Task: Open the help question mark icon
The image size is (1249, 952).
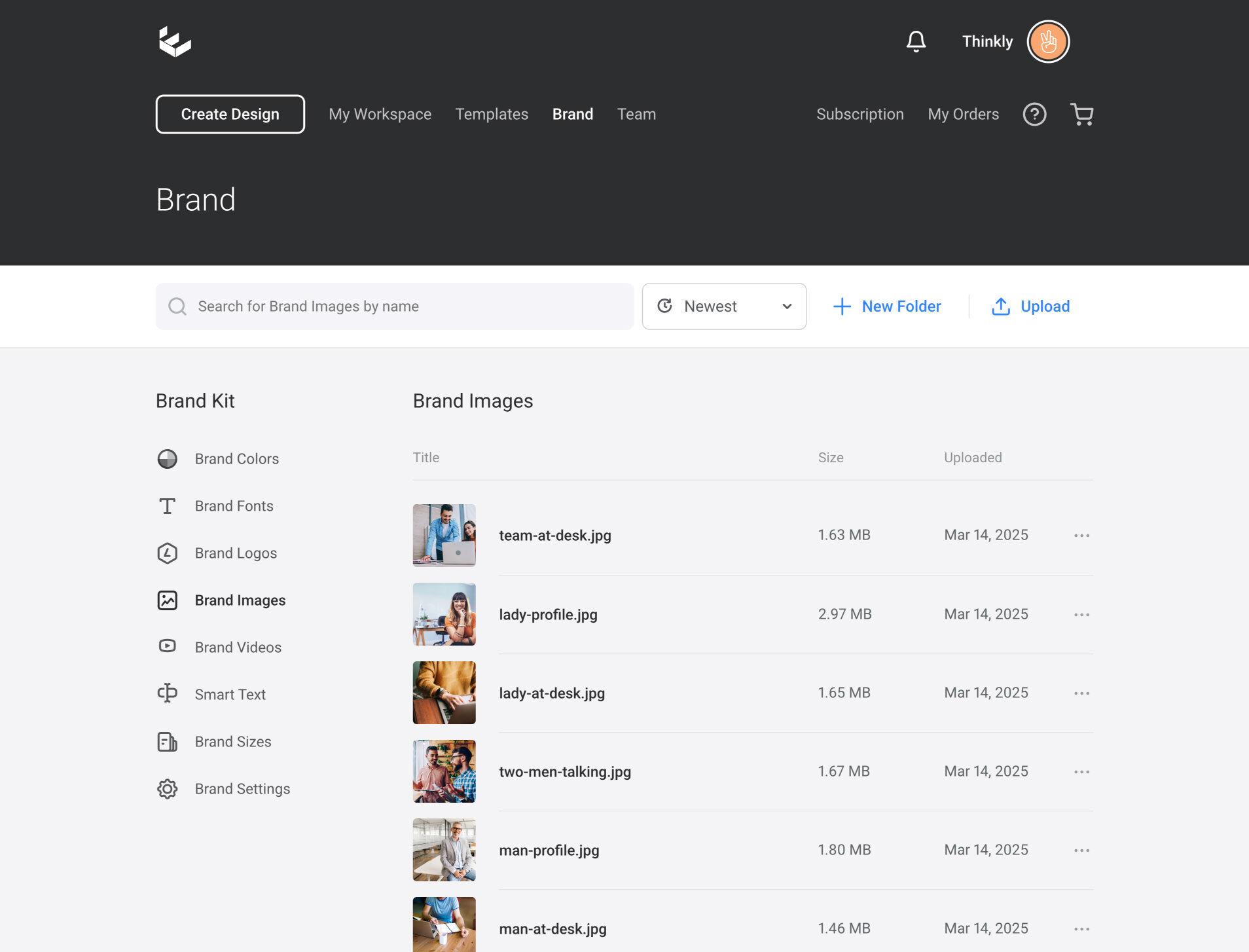Action: 1034,115
